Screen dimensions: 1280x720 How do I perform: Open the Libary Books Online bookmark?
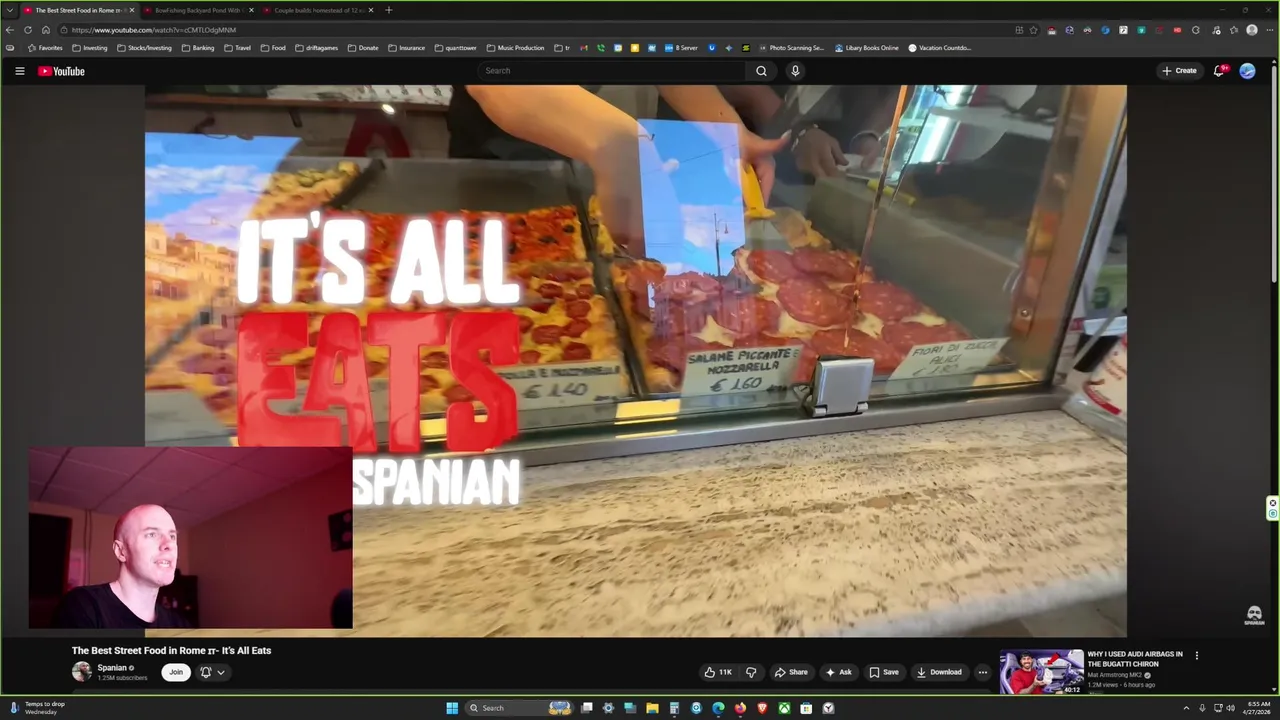pos(866,48)
